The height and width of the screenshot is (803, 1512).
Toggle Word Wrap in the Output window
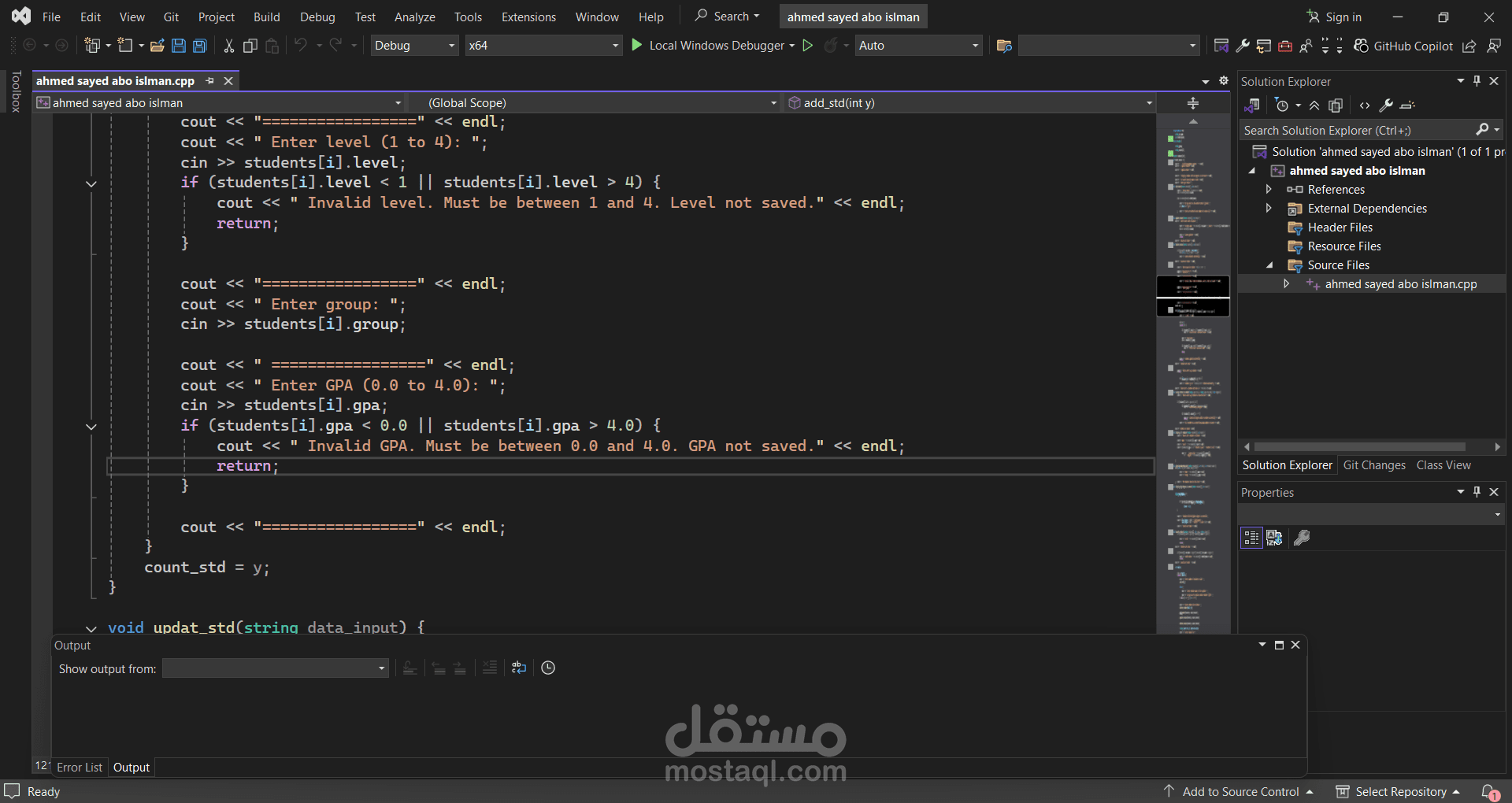pos(519,668)
